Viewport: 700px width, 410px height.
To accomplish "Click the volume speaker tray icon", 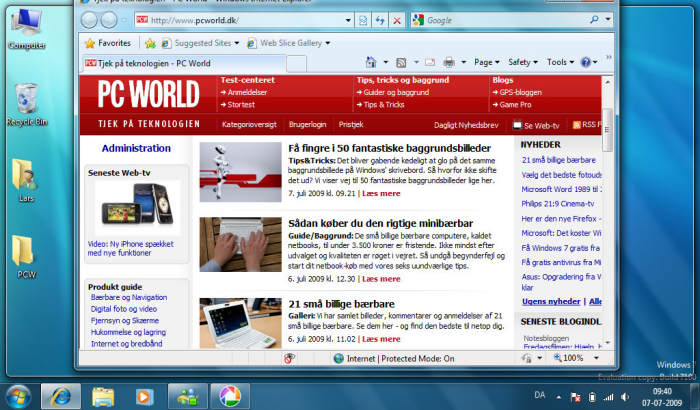I will coord(625,397).
